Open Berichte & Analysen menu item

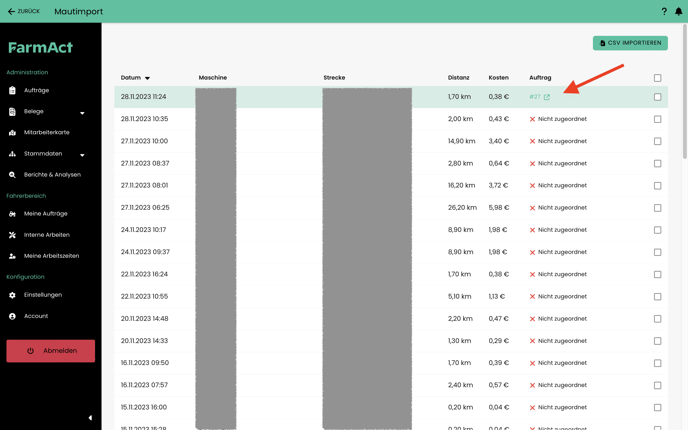tap(52, 175)
